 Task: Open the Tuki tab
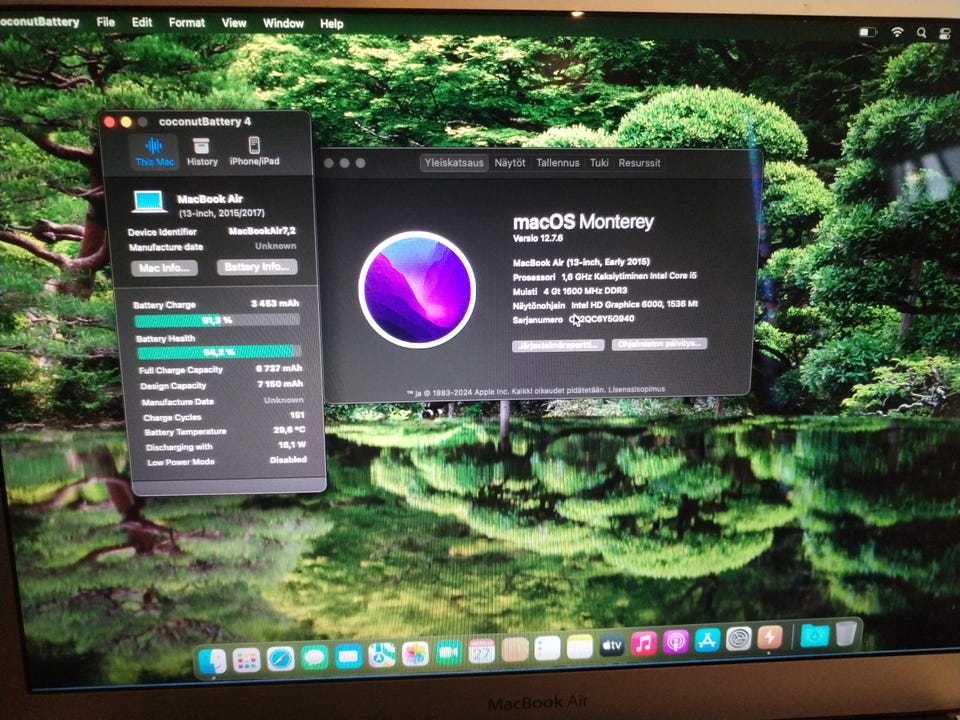point(599,163)
